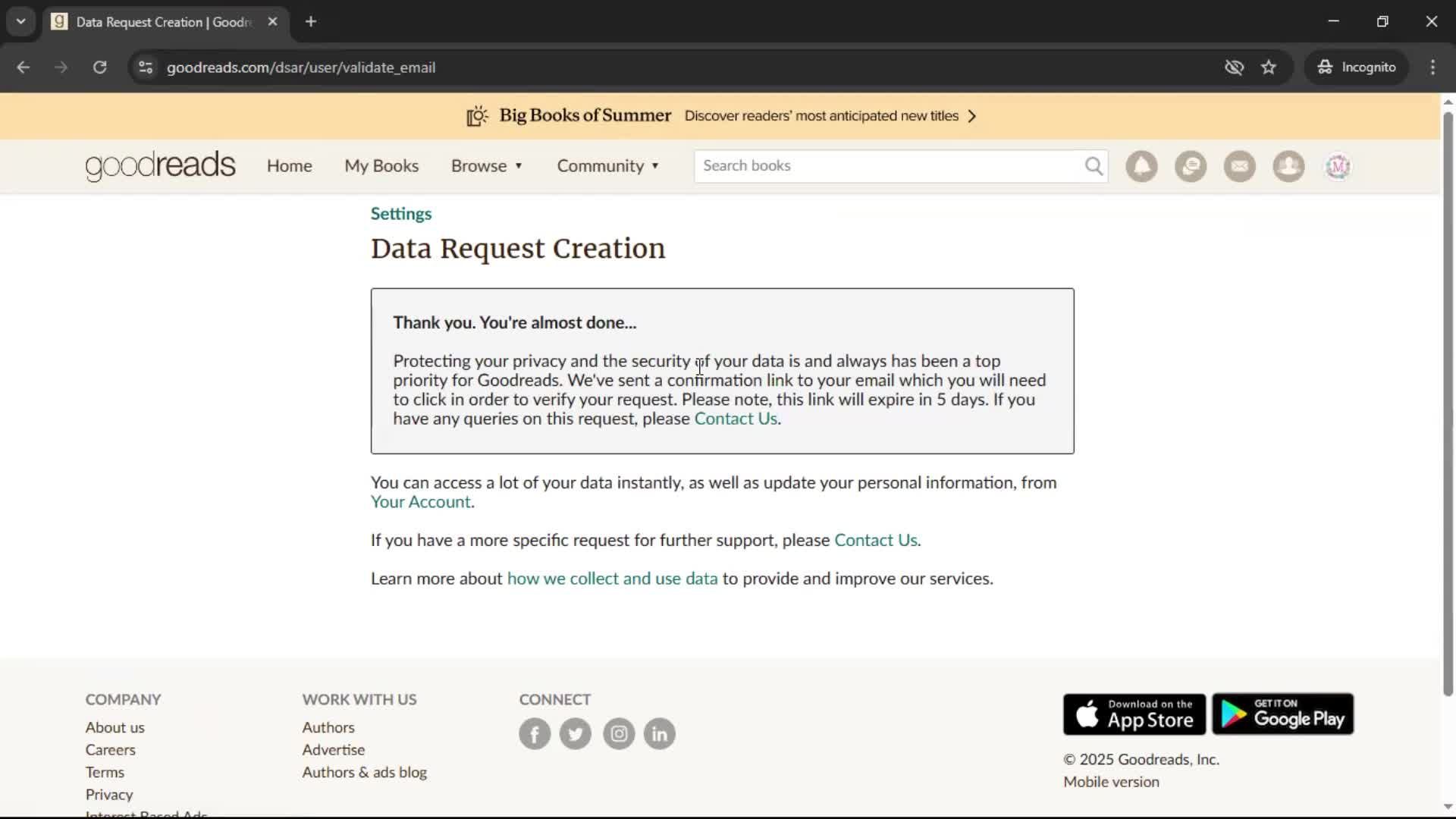Click the address bar URL
Screen dimensions: 1456x819
click(301, 67)
